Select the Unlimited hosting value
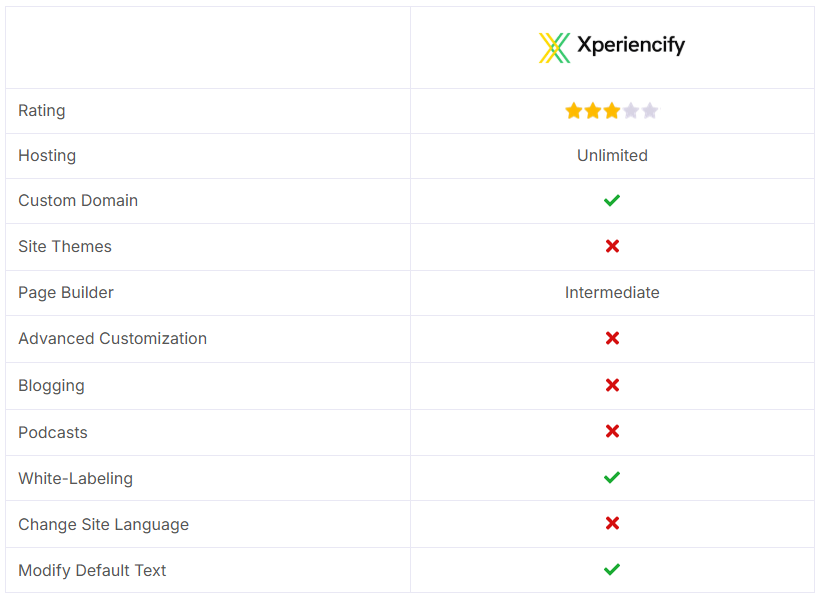 tap(612, 155)
